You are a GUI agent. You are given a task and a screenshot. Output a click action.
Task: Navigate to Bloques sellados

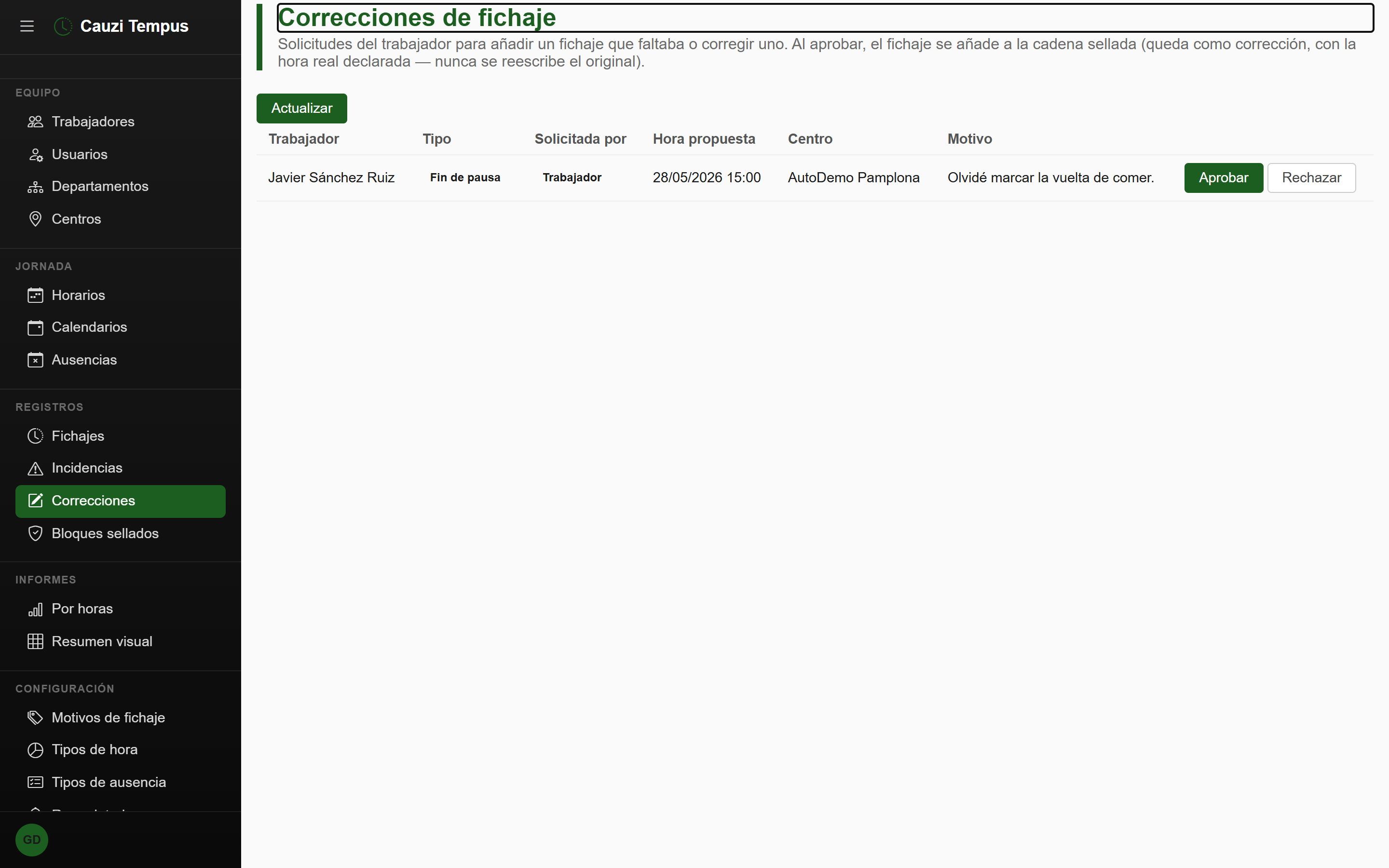(x=121, y=533)
